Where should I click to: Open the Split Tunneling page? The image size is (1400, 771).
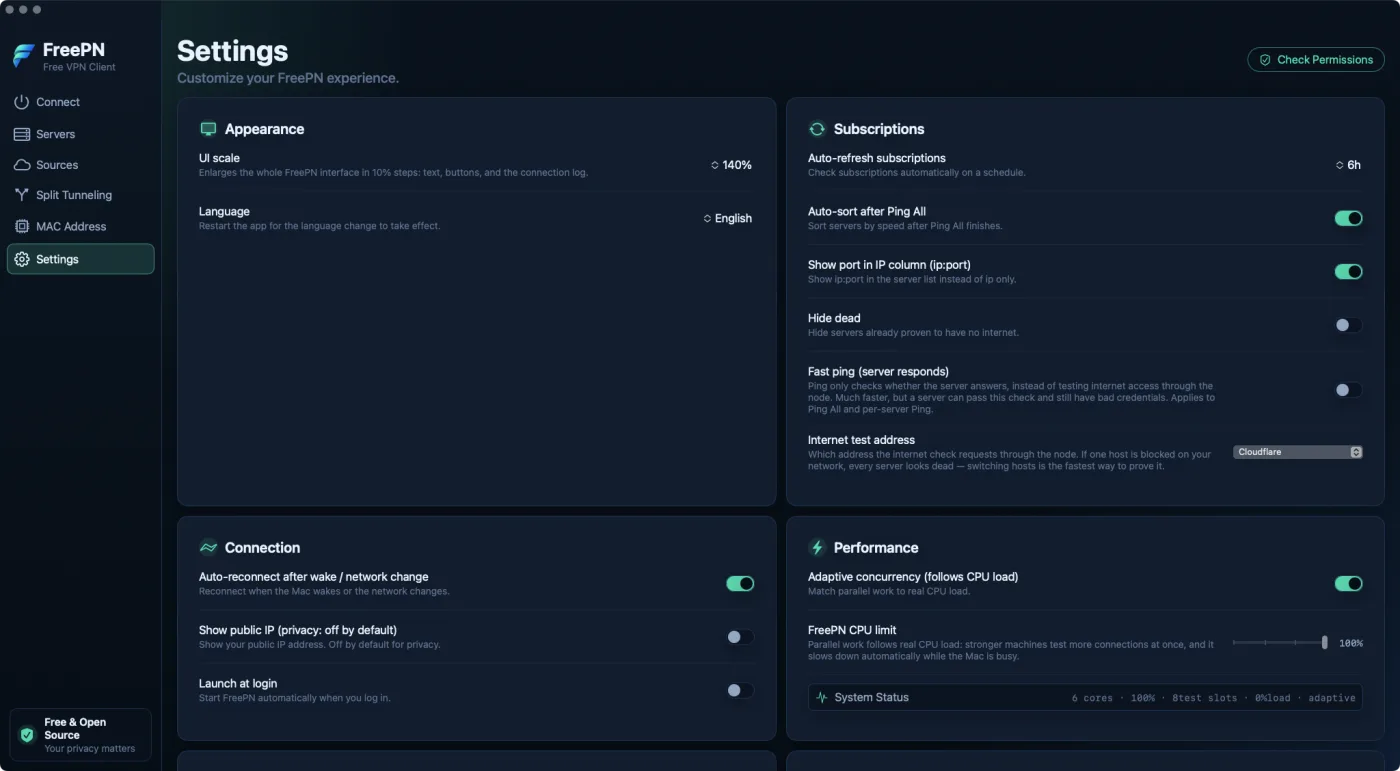(x=81, y=195)
